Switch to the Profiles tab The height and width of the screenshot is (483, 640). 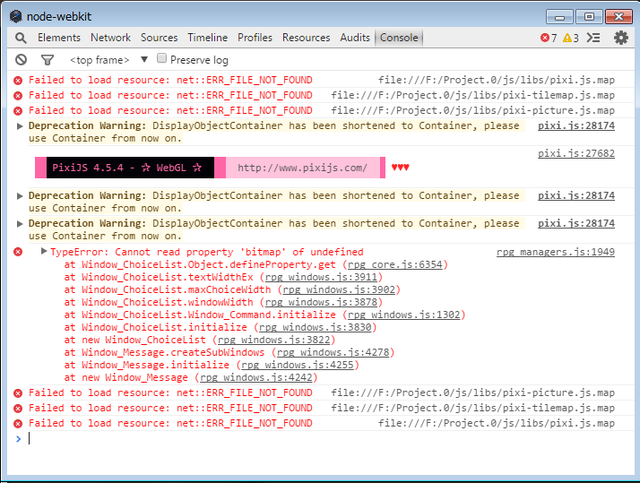(x=255, y=38)
